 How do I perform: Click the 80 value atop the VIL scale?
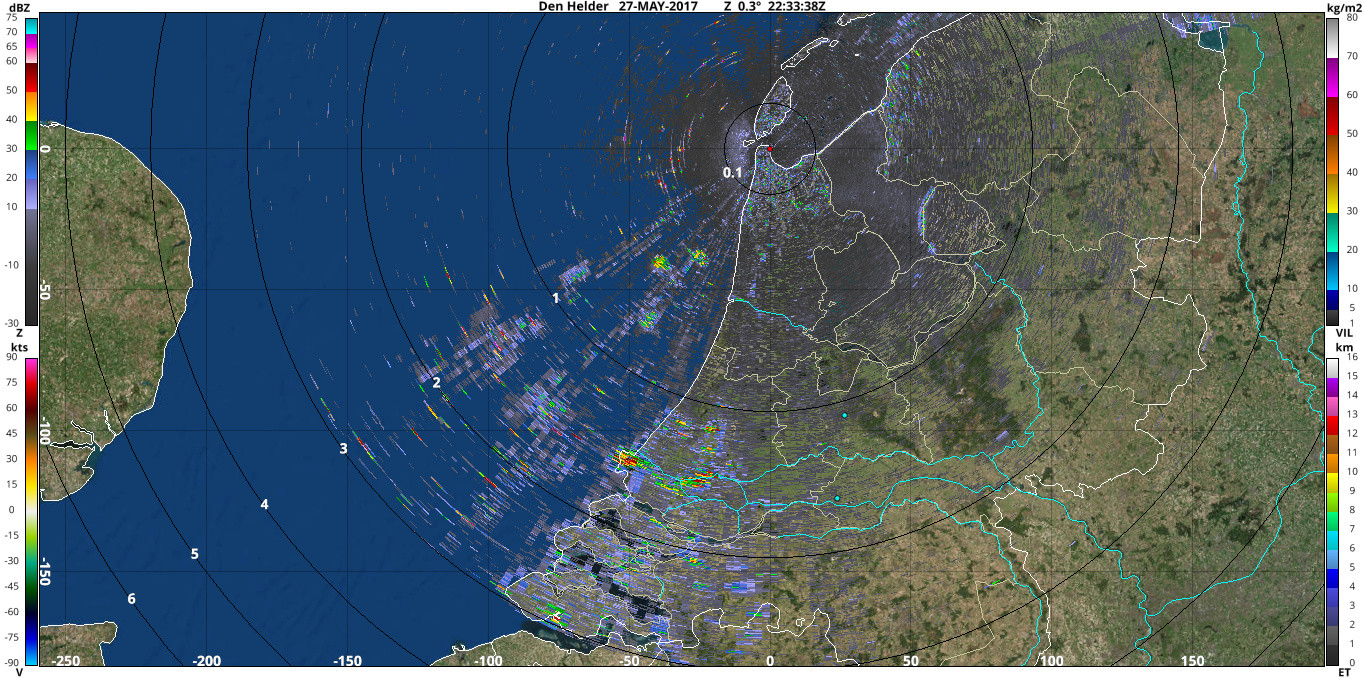1352,17
